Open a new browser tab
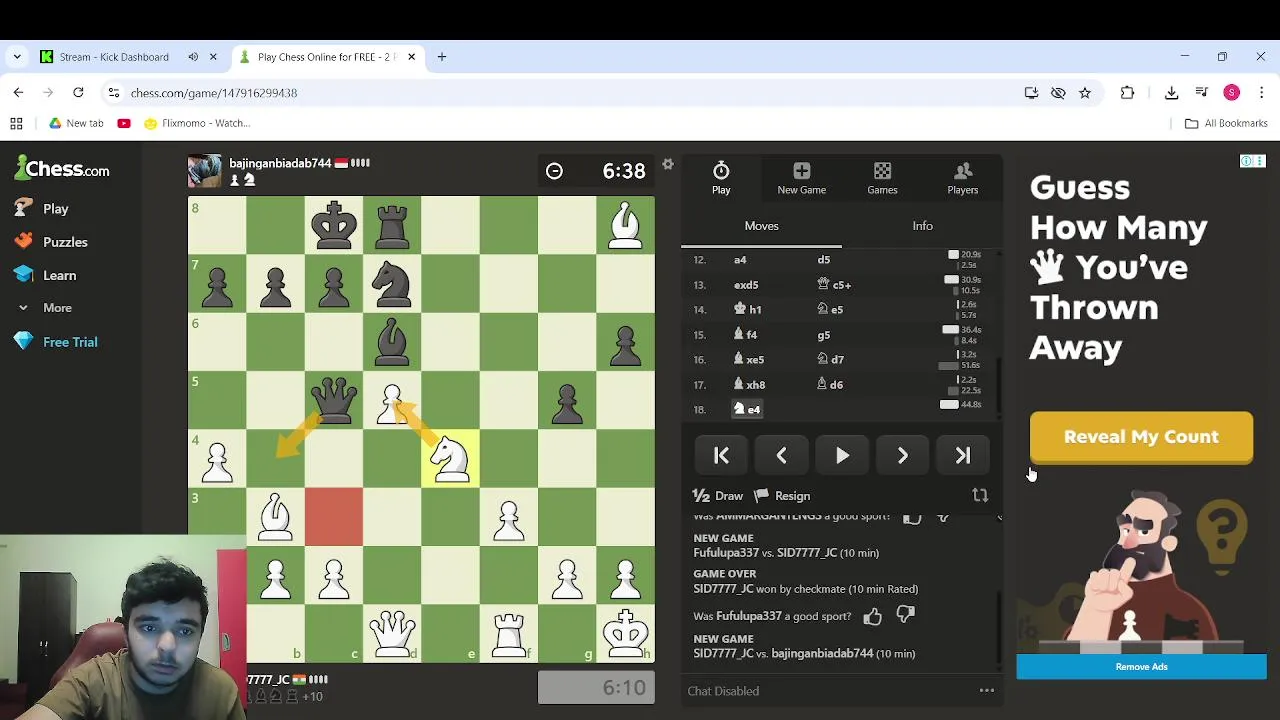This screenshot has height=720, width=1280. point(441,57)
